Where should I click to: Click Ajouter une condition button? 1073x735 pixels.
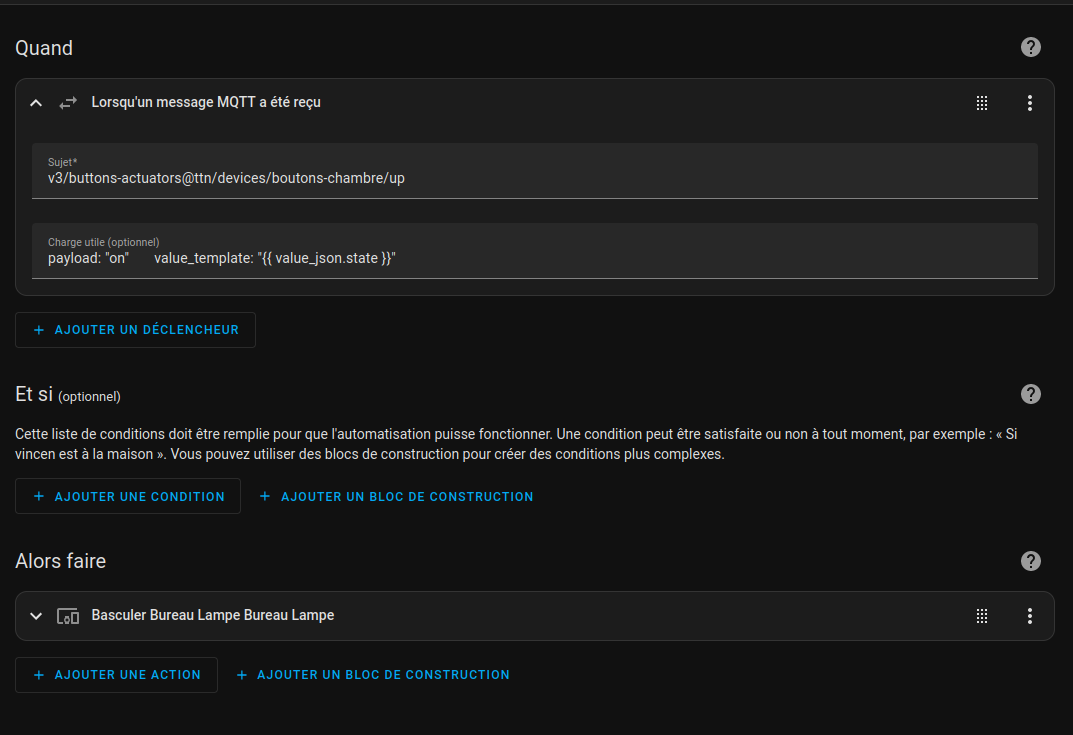point(128,496)
